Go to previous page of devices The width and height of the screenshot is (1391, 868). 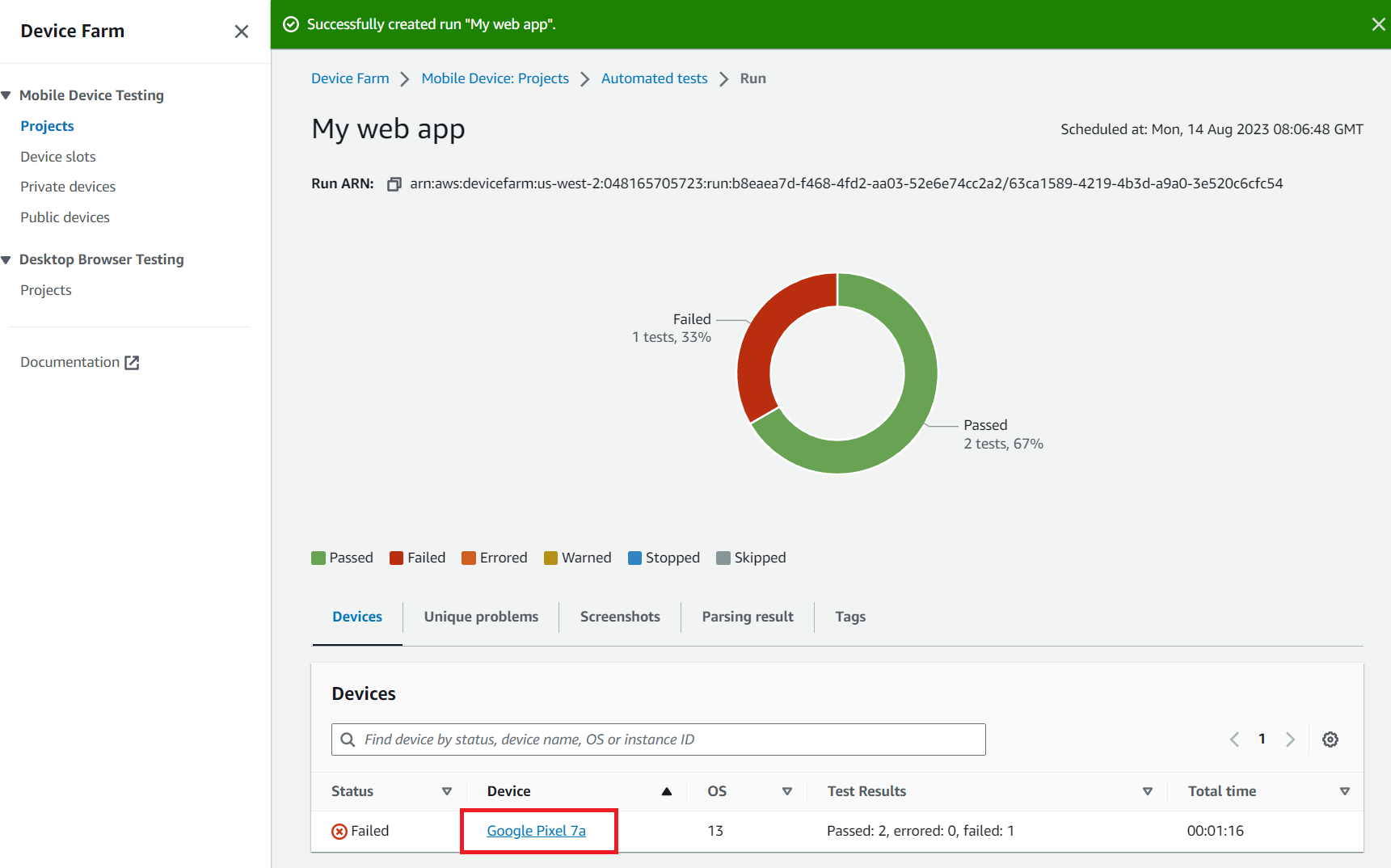[1234, 739]
